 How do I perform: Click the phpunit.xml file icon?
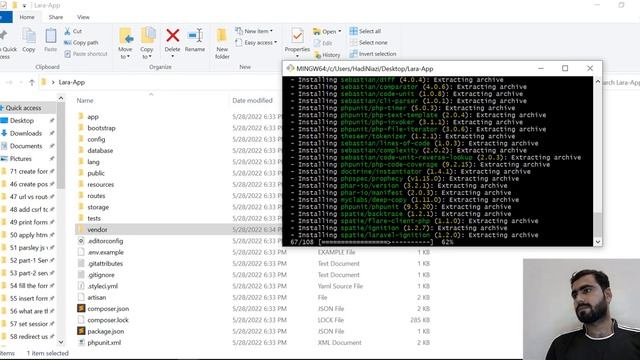coord(81,342)
